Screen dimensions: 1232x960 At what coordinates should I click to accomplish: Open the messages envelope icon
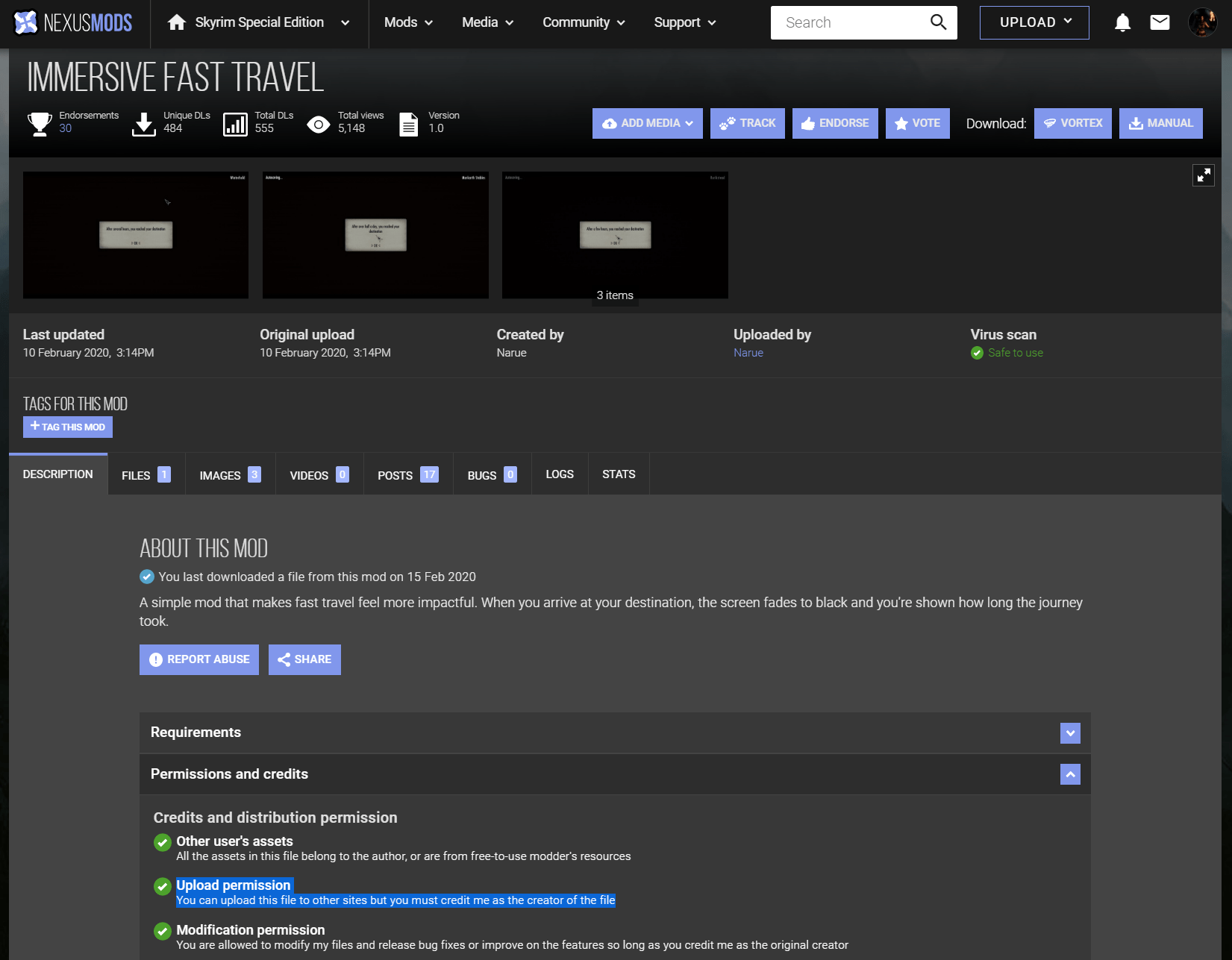[1160, 22]
